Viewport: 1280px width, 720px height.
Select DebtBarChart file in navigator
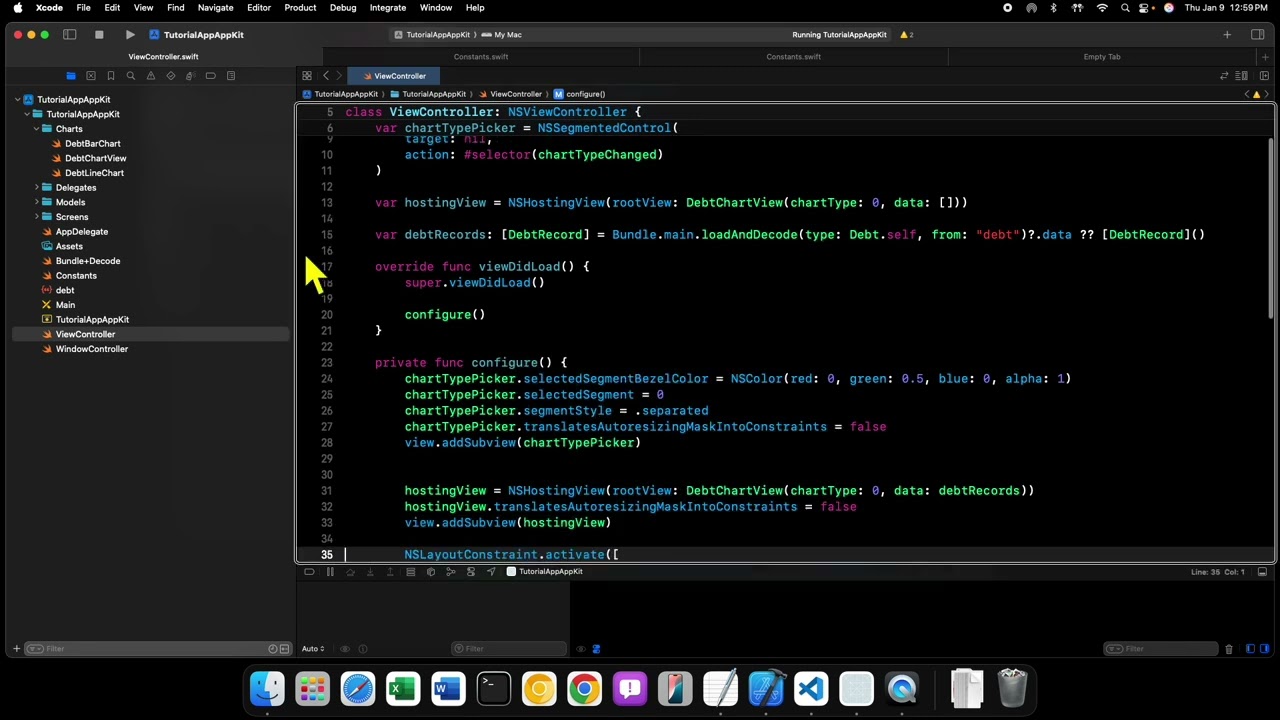coord(93,144)
